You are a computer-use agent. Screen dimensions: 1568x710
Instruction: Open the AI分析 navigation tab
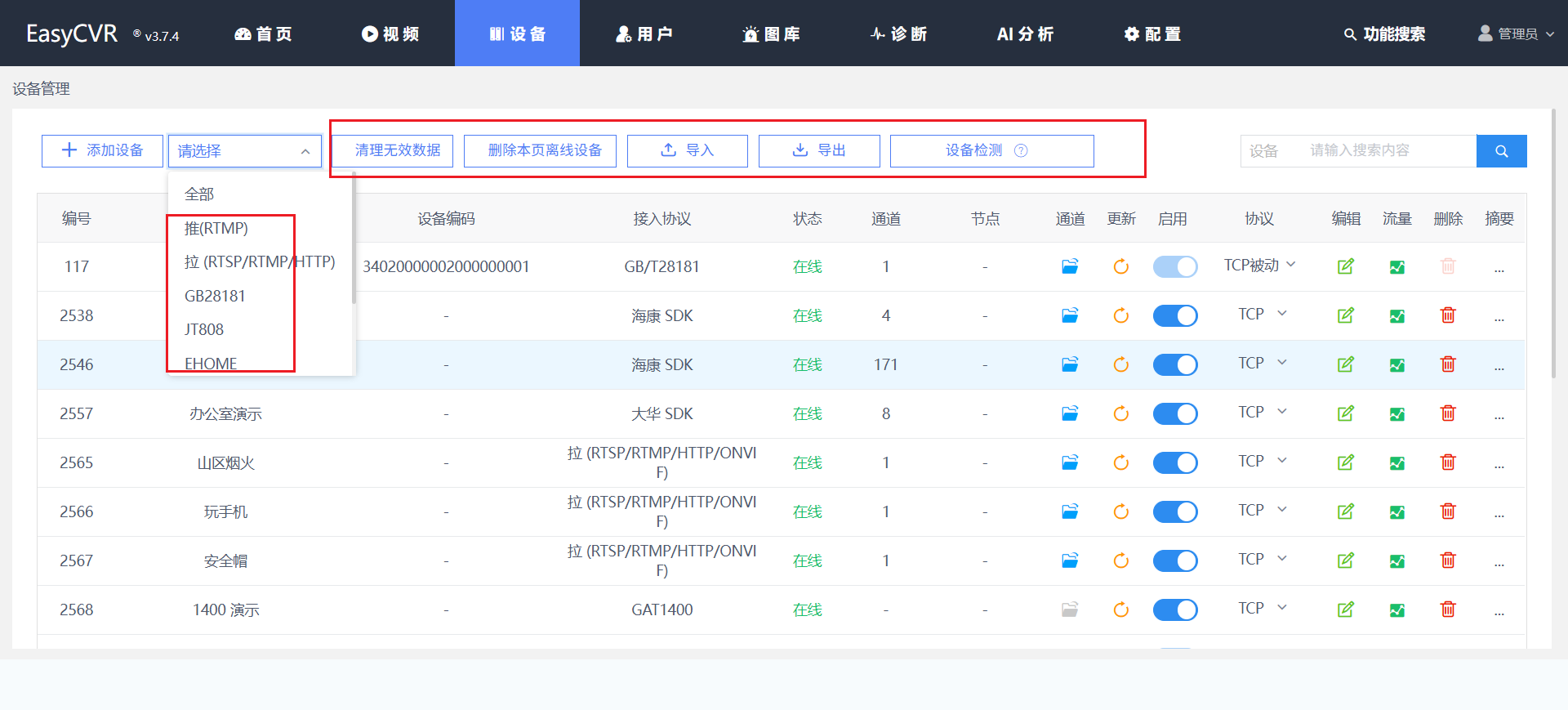1025,33
